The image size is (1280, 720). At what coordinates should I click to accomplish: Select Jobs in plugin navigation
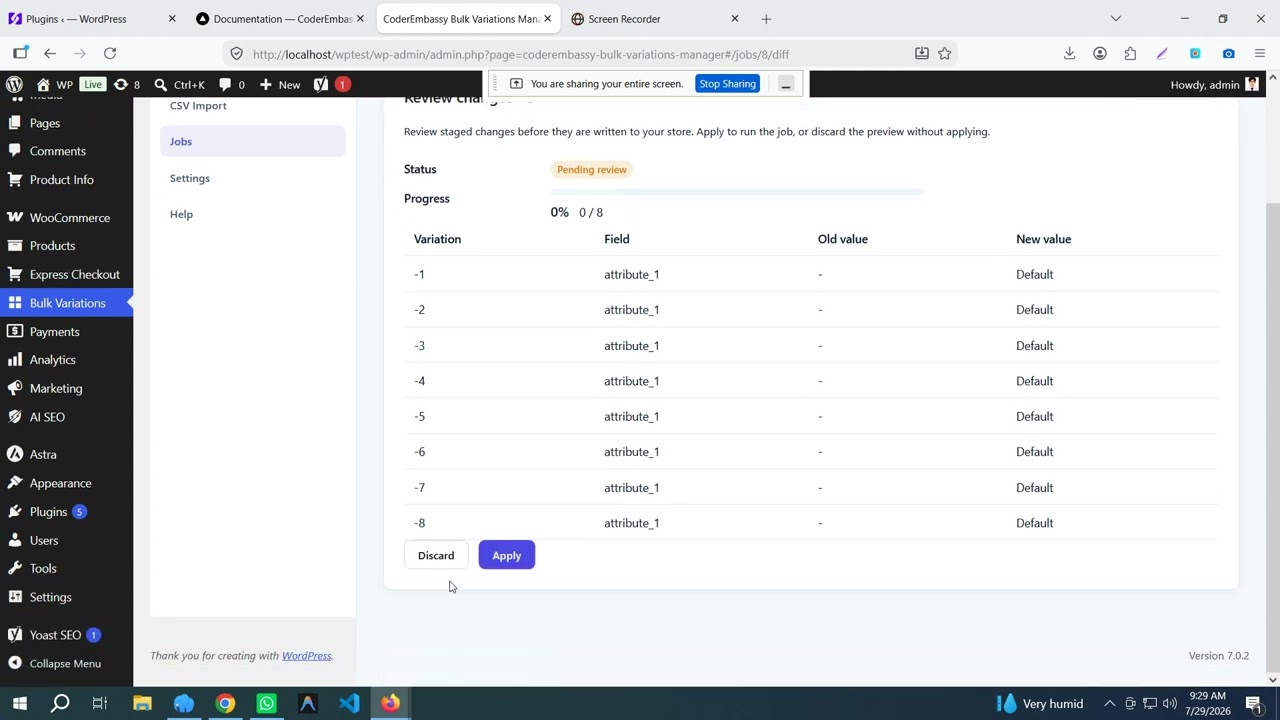click(x=252, y=141)
